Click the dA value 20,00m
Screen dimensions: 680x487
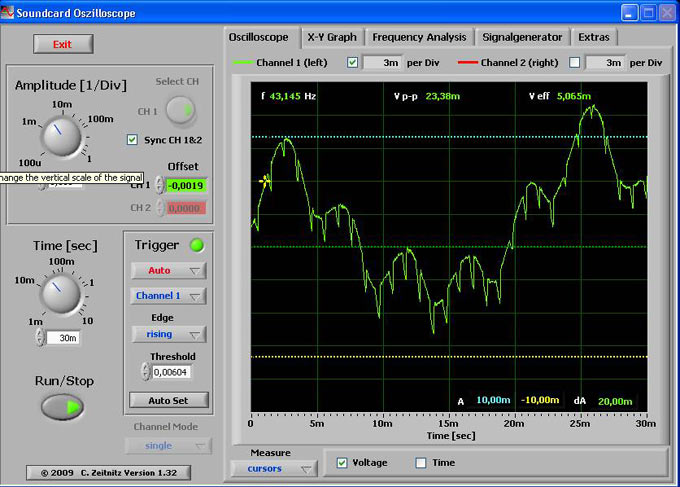point(615,401)
